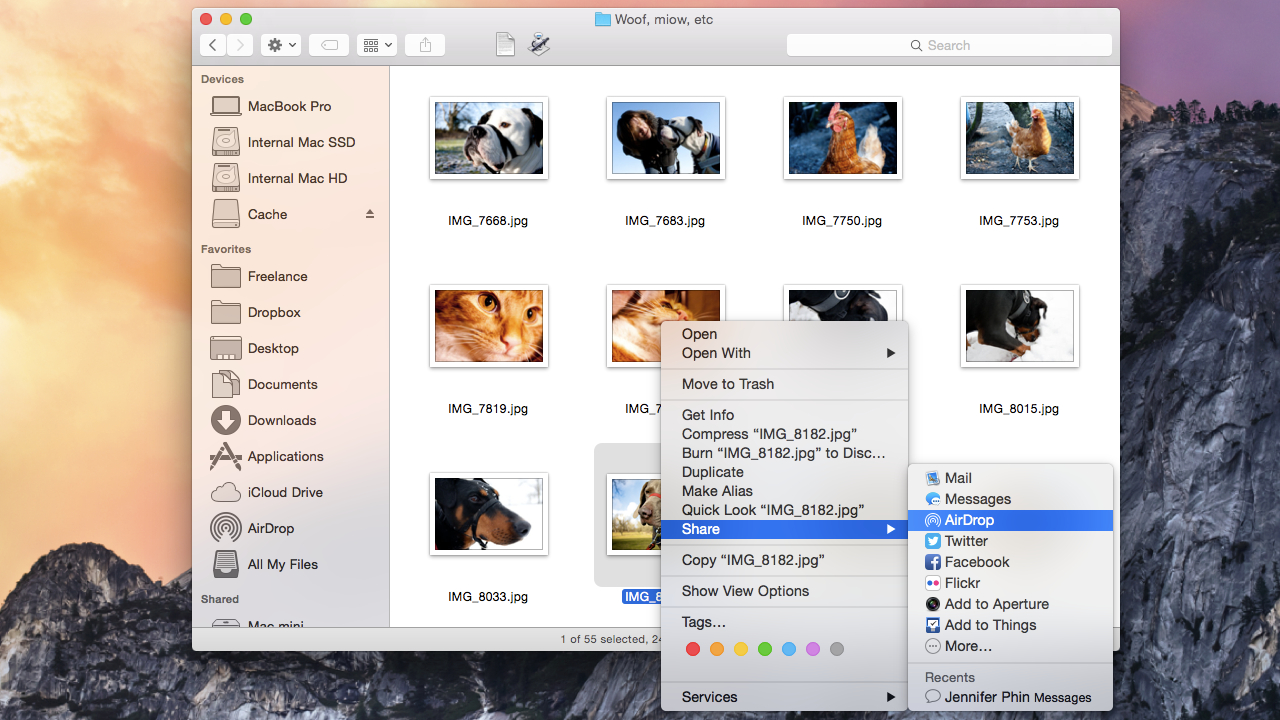Screen dimensions: 1280x720
Task: Share to Facebook
Action: click(x=1010, y=562)
